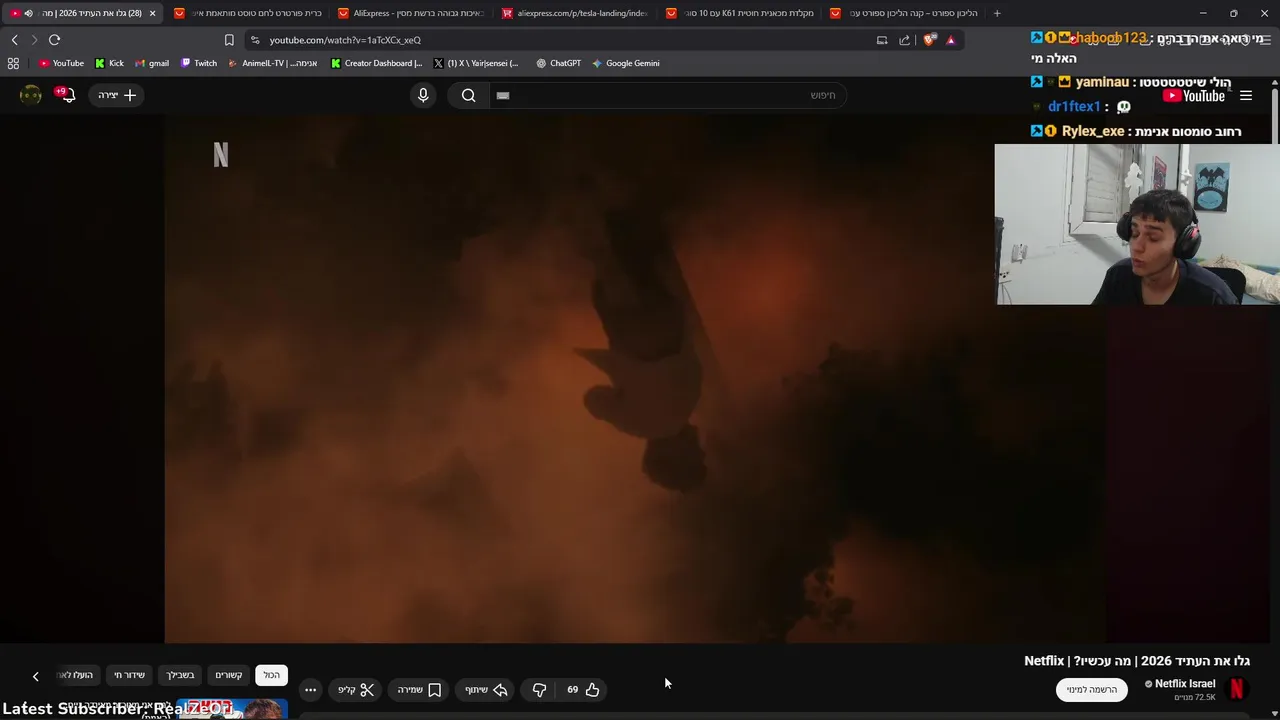Open the Twitch bookmark
Viewport: 1280px width, 720px height.
coord(198,63)
